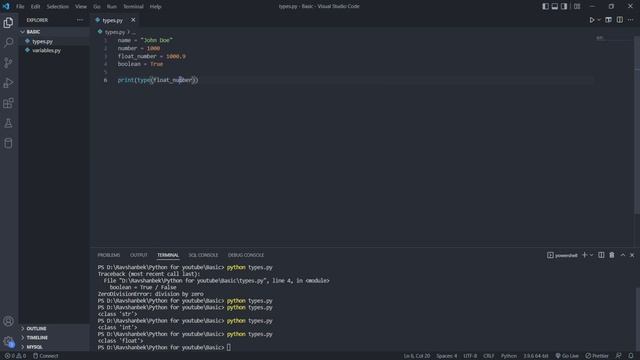Expand the OUTLINE section
The height and width of the screenshot is (360, 640).
(x=55, y=329)
